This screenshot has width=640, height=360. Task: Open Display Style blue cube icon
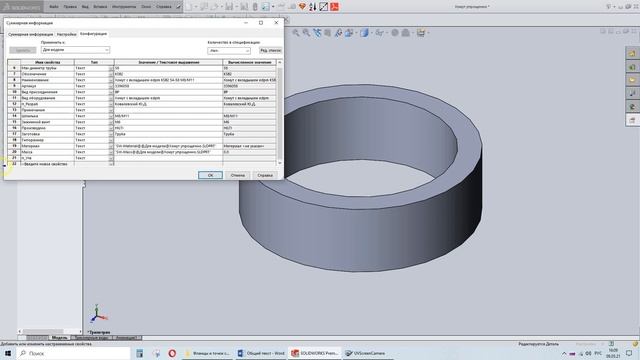pos(364,33)
